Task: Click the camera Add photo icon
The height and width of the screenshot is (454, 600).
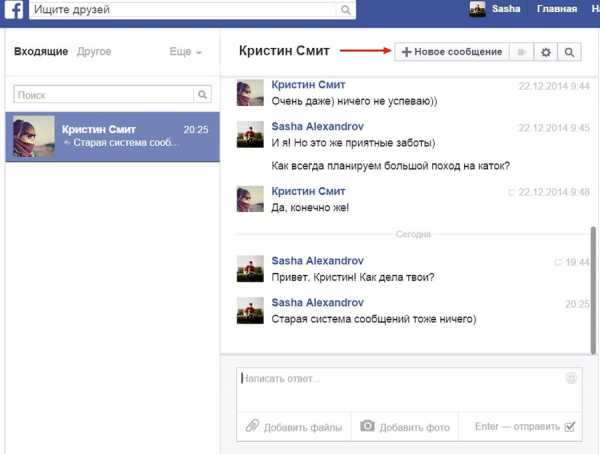Action: pos(367,426)
